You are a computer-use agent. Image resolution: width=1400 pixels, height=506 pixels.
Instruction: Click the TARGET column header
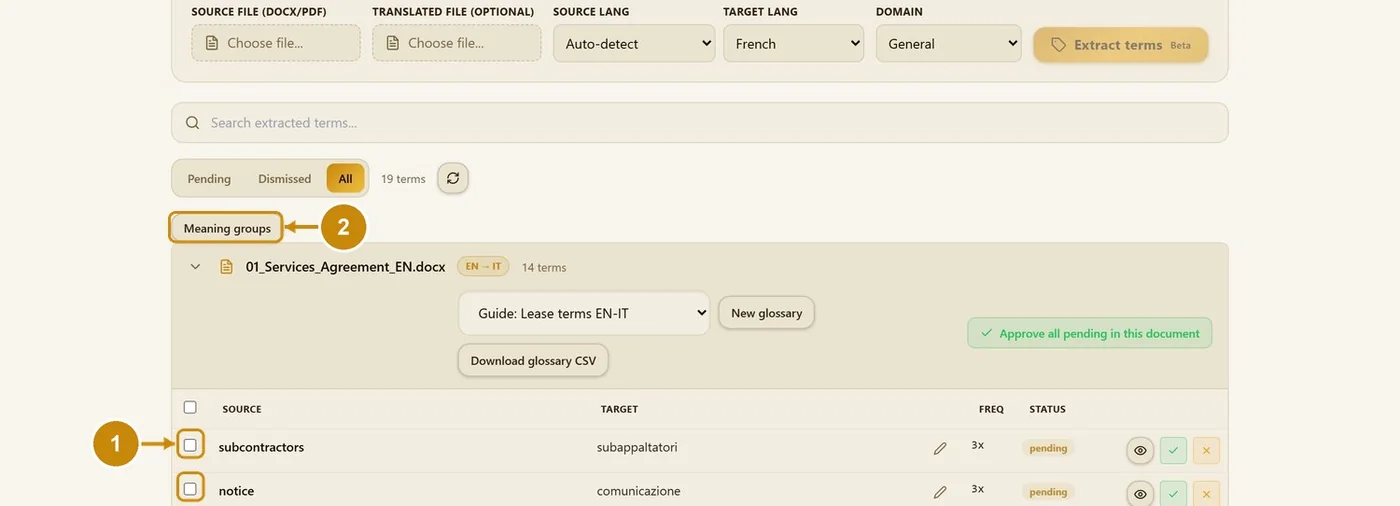click(619, 409)
